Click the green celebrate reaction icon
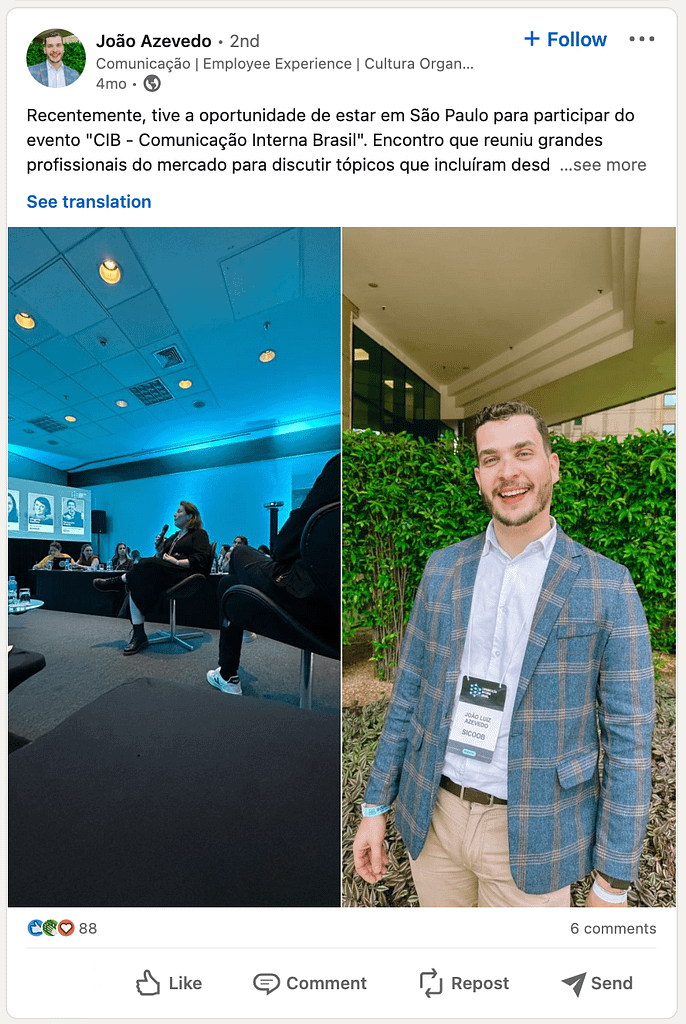 [x=50, y=928]
